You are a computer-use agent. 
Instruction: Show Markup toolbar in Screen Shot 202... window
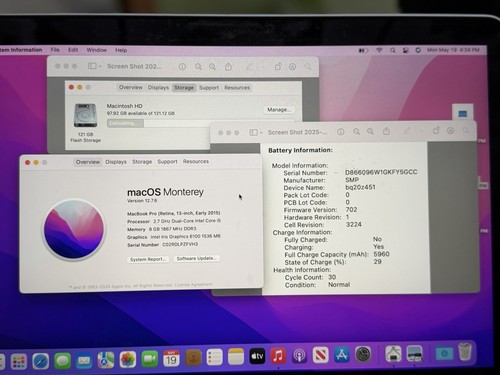pyautogui.click(x=292, y=67)
